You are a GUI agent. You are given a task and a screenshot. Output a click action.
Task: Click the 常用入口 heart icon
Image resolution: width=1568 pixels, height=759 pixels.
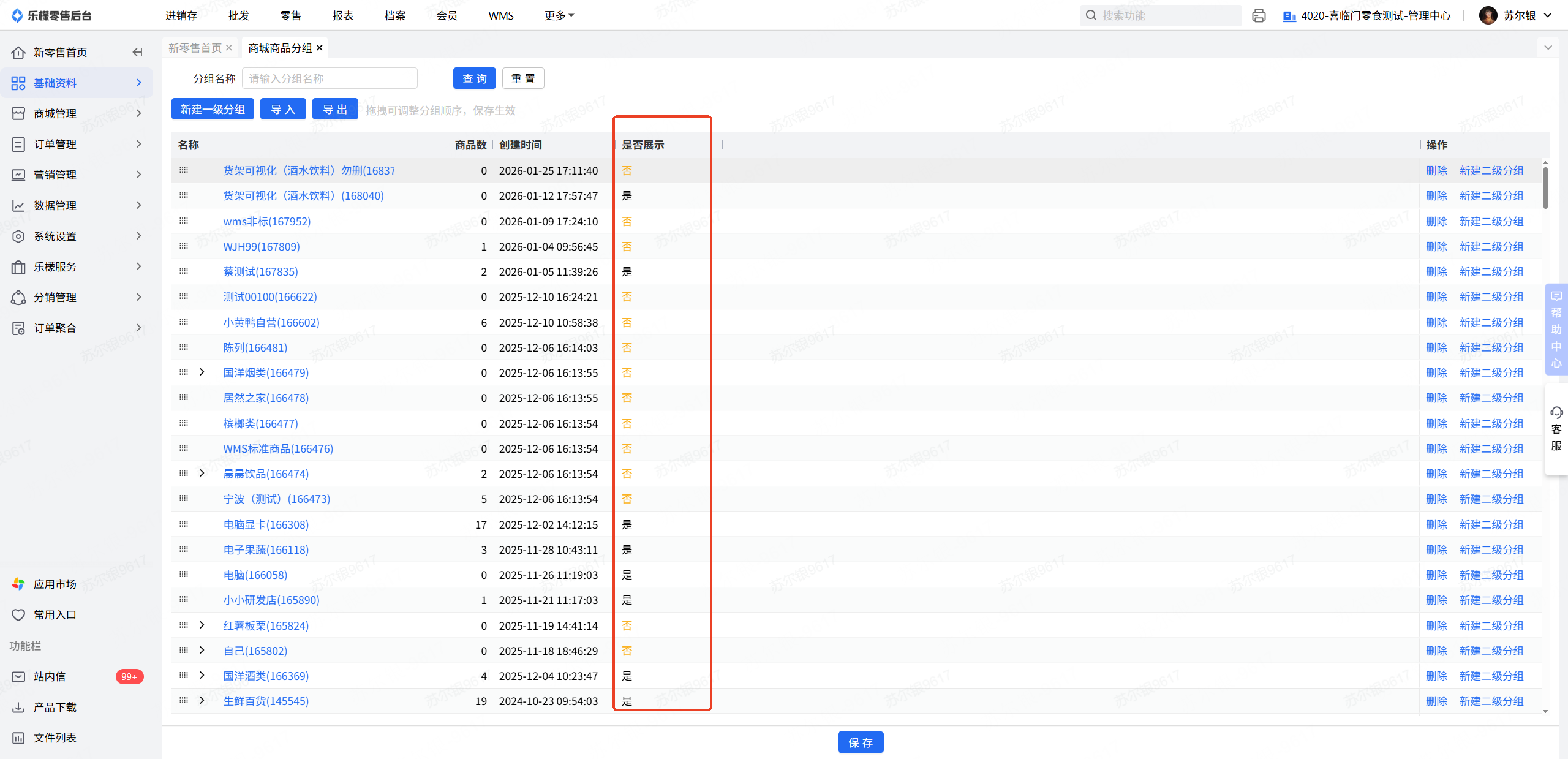coord(18,614)
